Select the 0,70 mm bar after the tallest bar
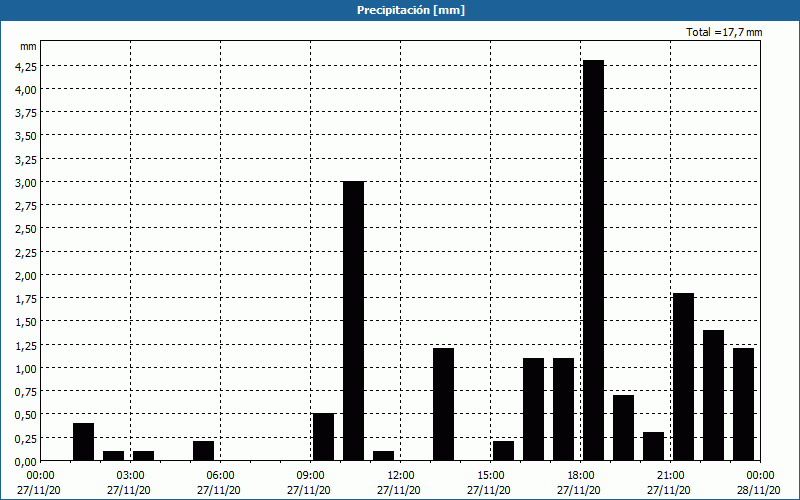 623,428
